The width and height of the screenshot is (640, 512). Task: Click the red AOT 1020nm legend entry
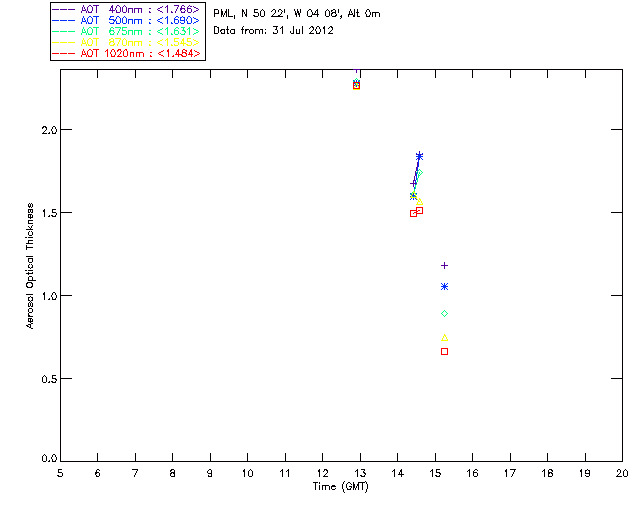coord(126,53)
